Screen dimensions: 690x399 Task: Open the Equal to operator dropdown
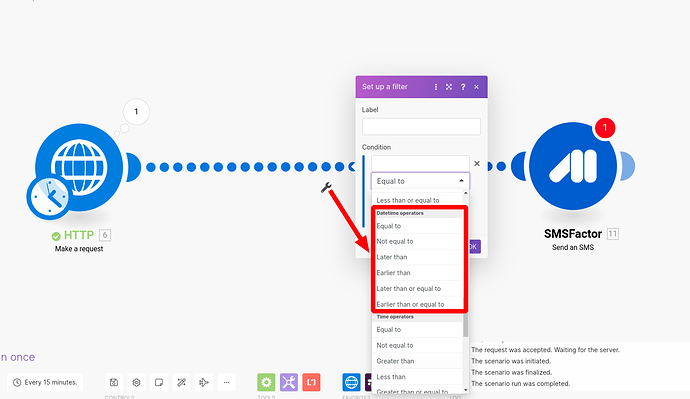click(420, 181)
